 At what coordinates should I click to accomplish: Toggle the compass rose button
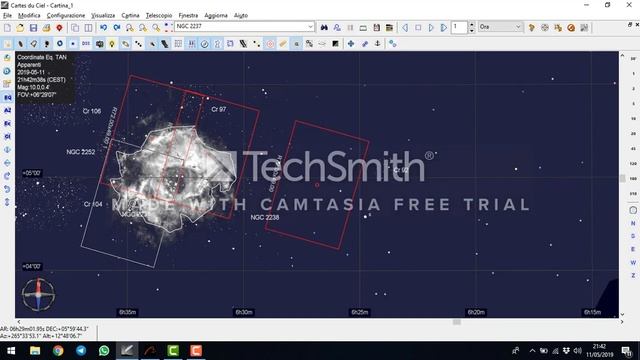coord(204,44)
